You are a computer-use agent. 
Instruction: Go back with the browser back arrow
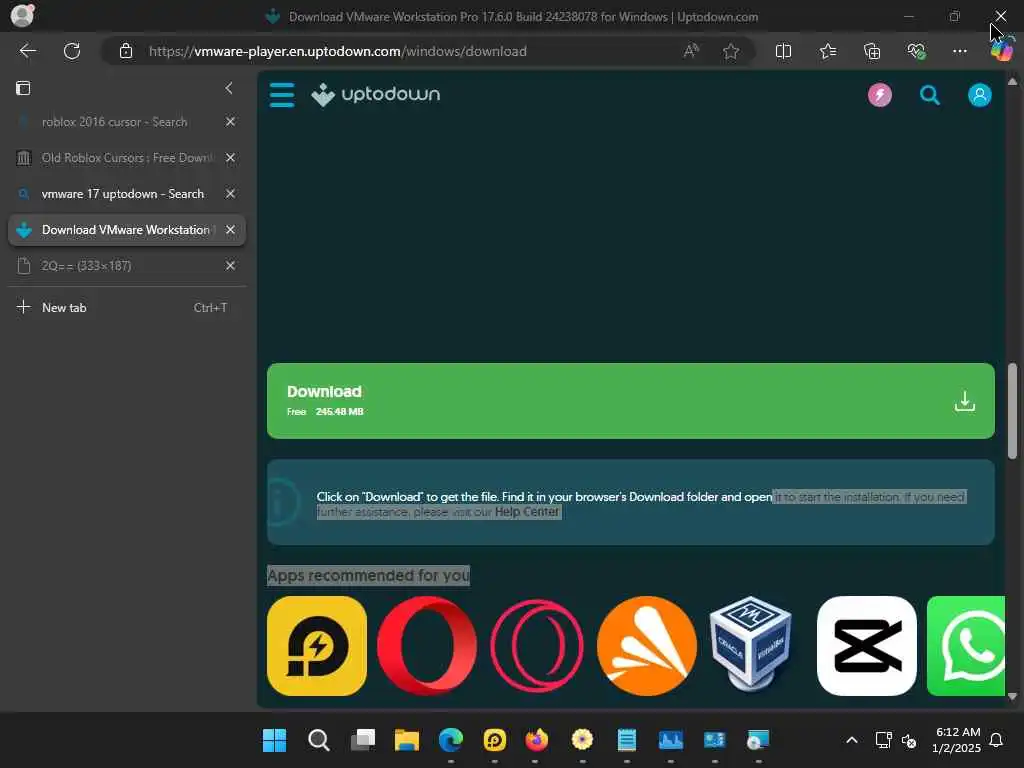click(x=27, y=51)
